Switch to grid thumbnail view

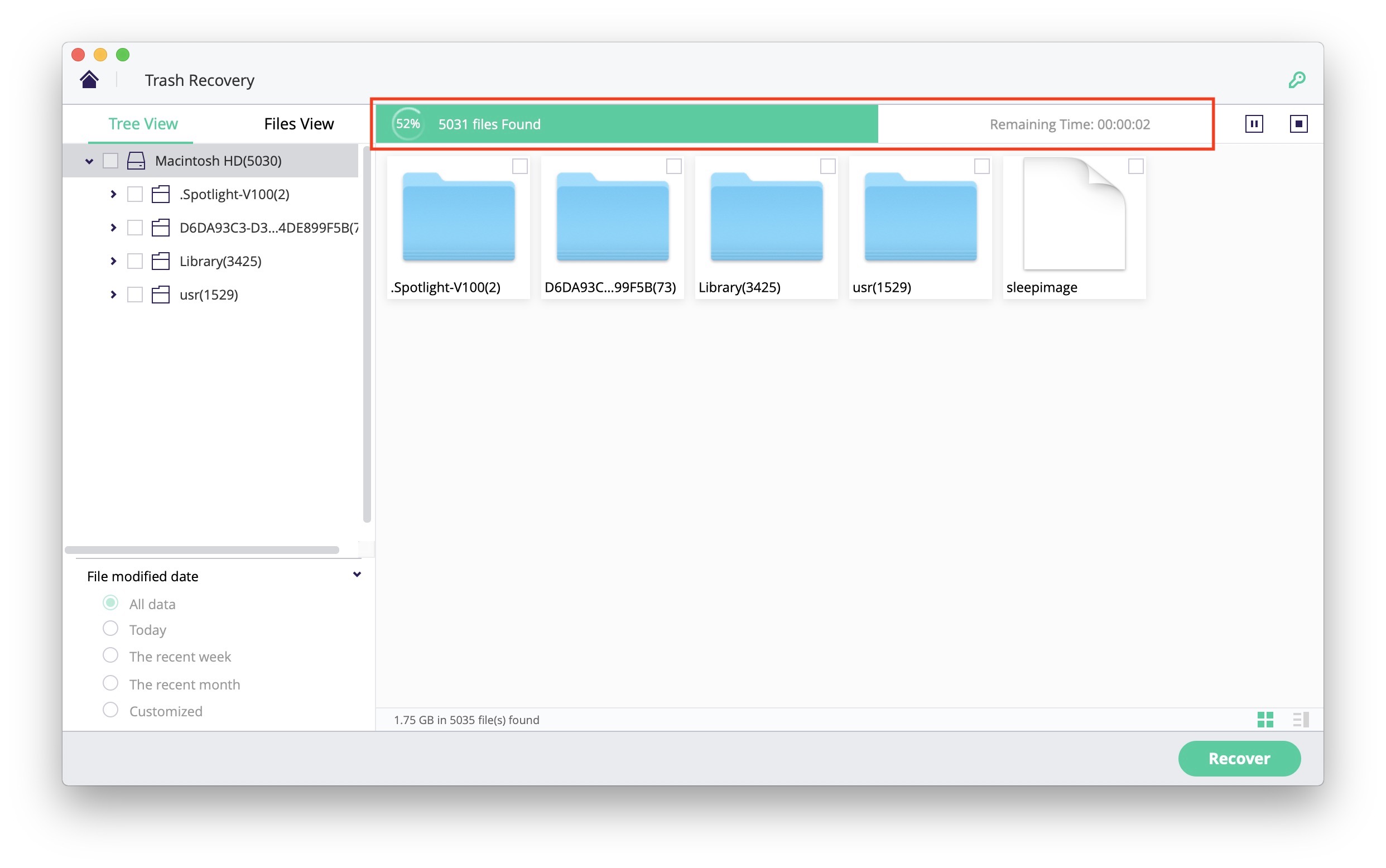1265,719
